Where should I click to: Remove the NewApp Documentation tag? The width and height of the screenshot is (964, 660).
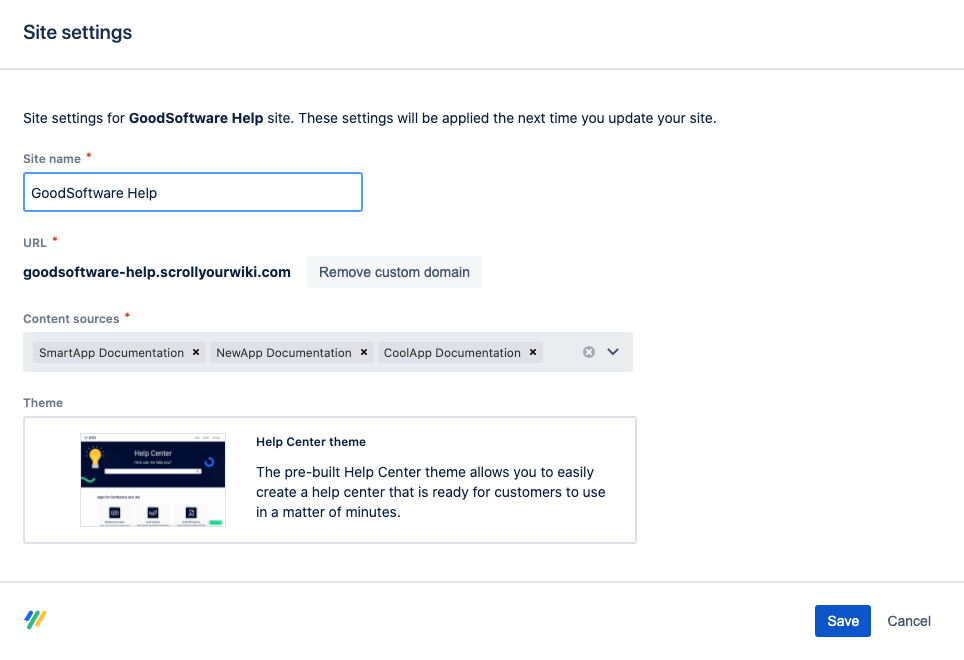pyautogui.click(x=364, y=352)
